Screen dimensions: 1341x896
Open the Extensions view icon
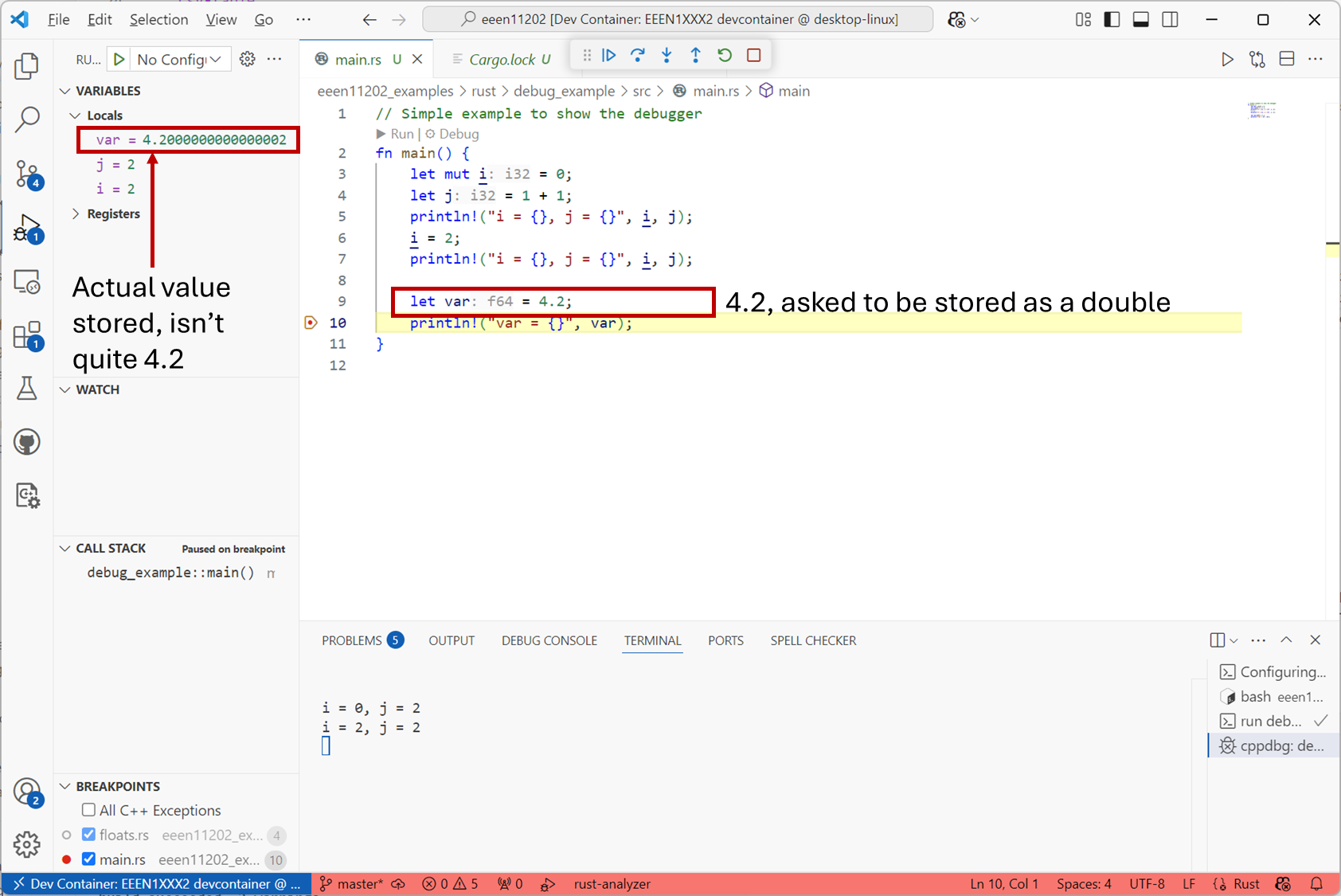(27, 335)
